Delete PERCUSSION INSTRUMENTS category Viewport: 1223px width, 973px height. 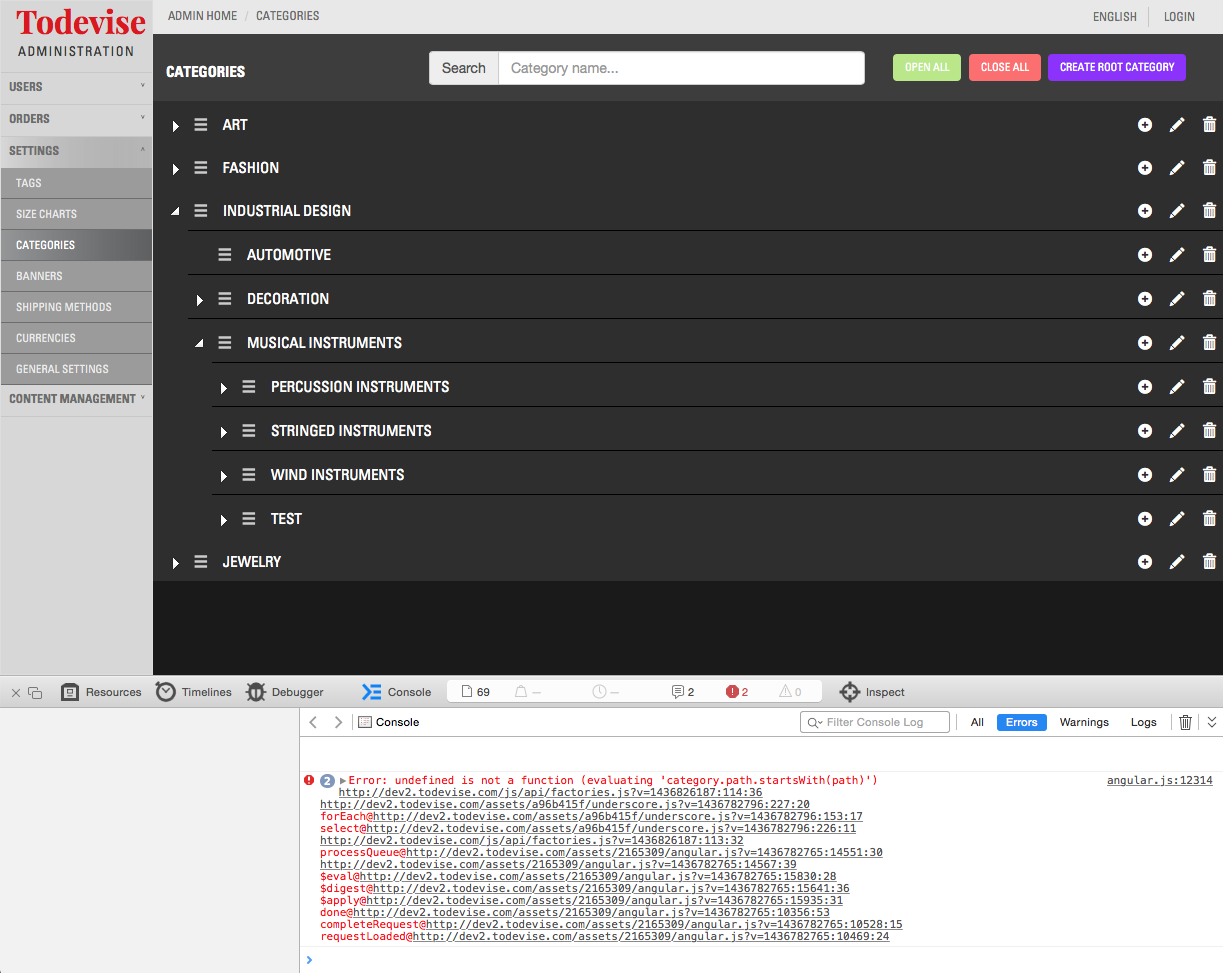1209,387
